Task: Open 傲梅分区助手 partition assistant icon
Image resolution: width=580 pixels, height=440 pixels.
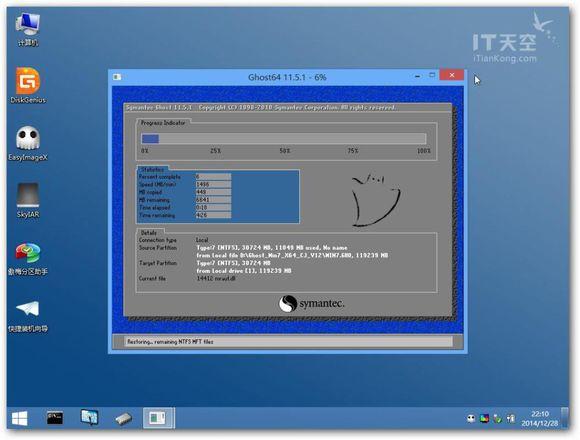Action: (x=28, y=259)
